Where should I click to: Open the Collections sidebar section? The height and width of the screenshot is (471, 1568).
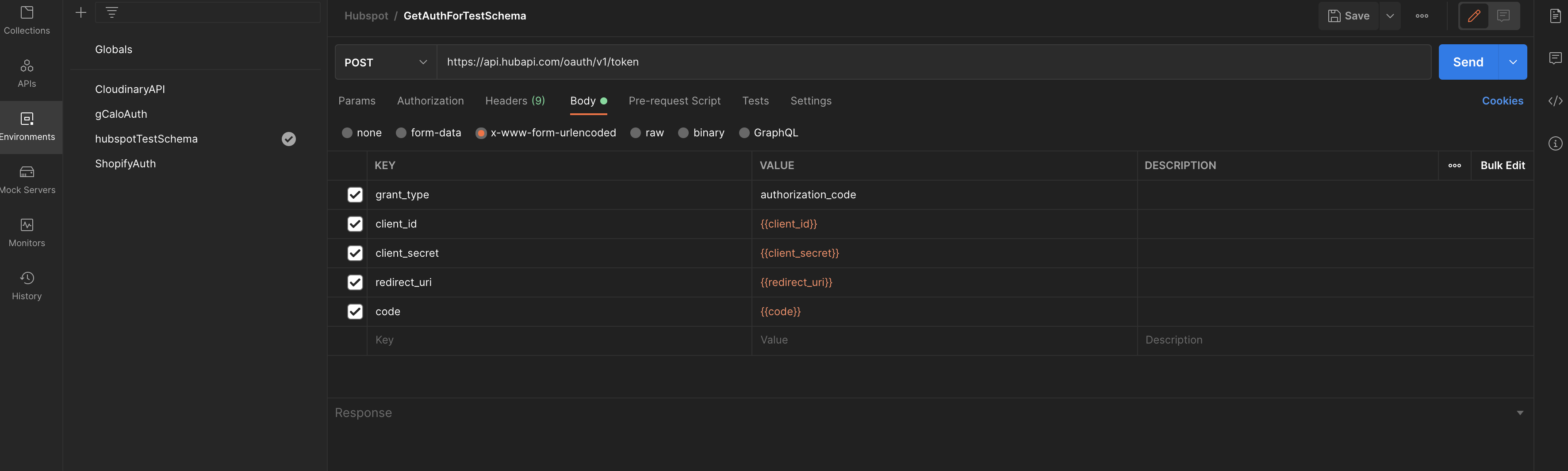coord(27,20)
